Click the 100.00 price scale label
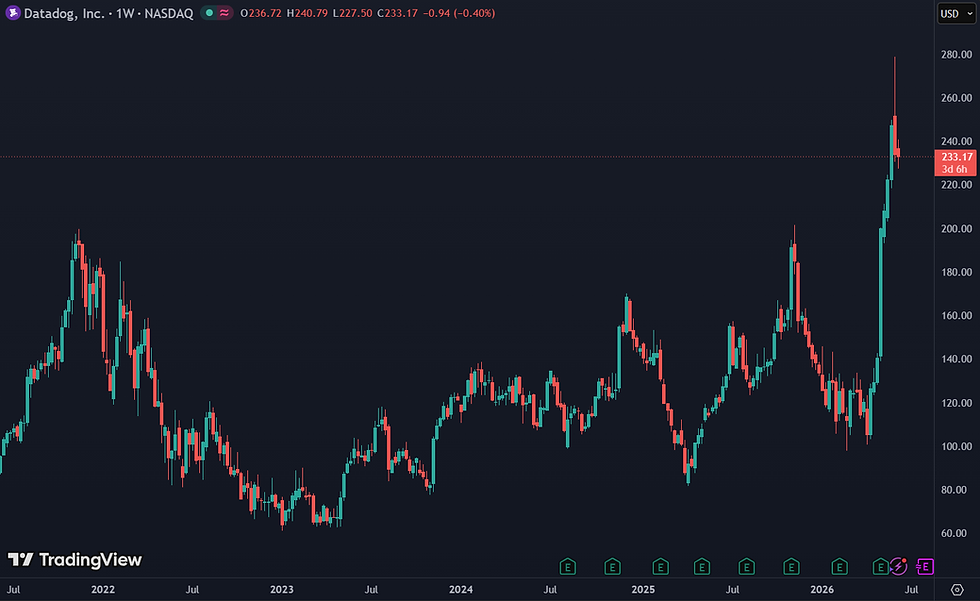 click(x=956, y=446)
